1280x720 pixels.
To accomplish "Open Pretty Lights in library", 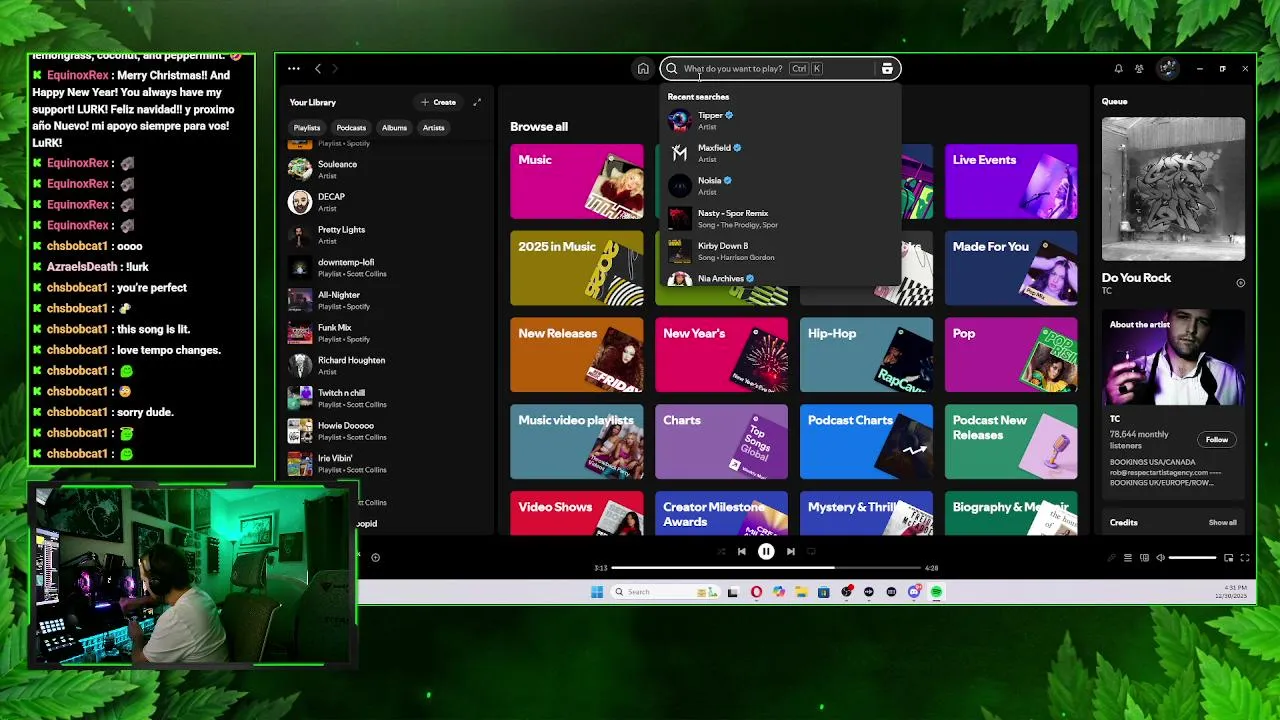I will 385,235.
